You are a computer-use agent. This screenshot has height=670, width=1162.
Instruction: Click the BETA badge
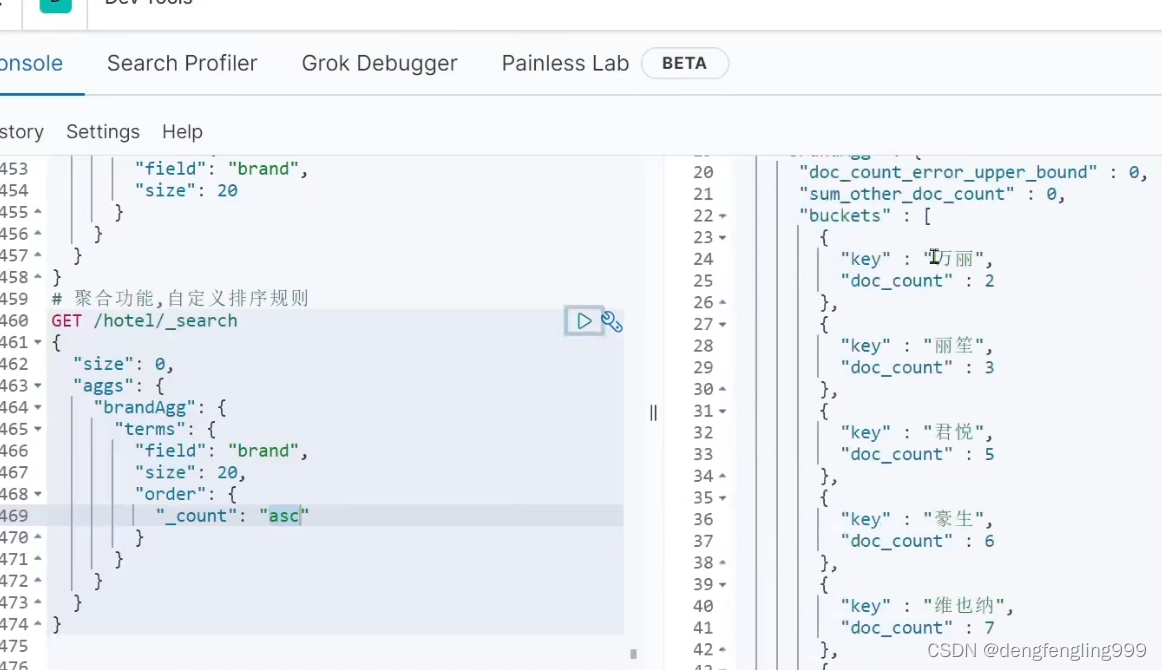(684, 63)
